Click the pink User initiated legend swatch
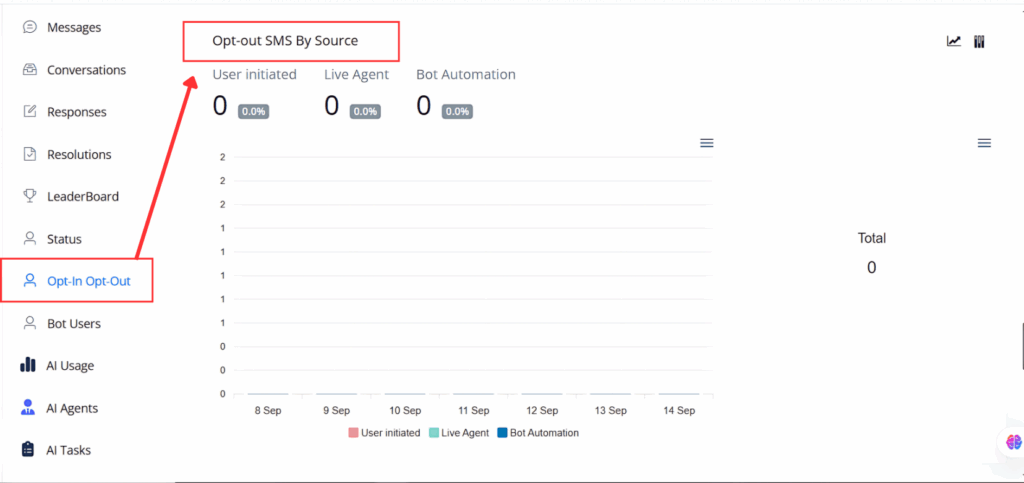The height and width of the screenshot is (483, 1024). (353, 433)
